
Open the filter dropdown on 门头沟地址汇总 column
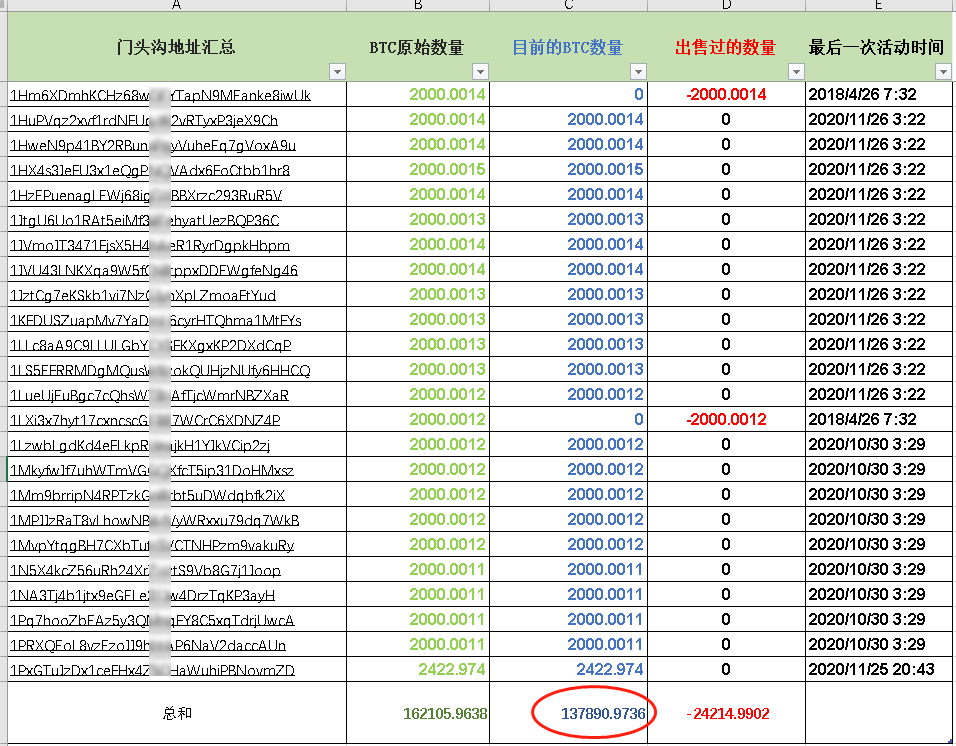(337, 71)
